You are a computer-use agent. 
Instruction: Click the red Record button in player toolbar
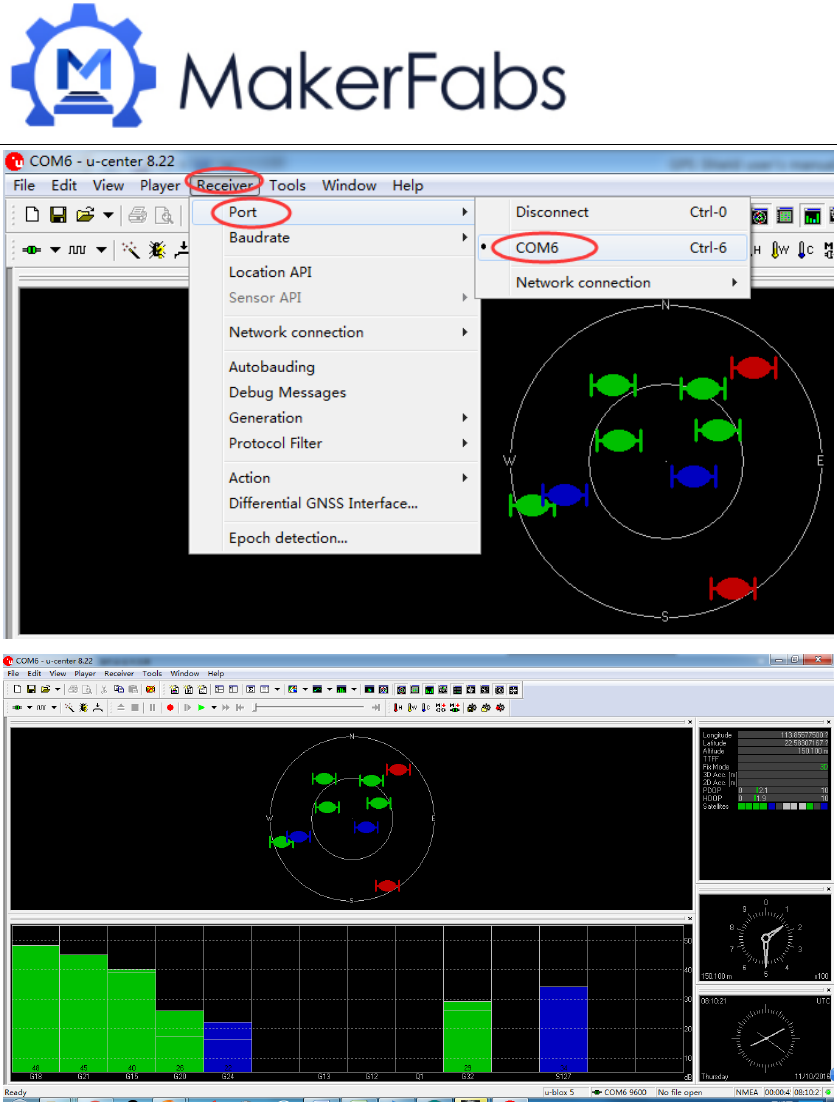point(170,708)
